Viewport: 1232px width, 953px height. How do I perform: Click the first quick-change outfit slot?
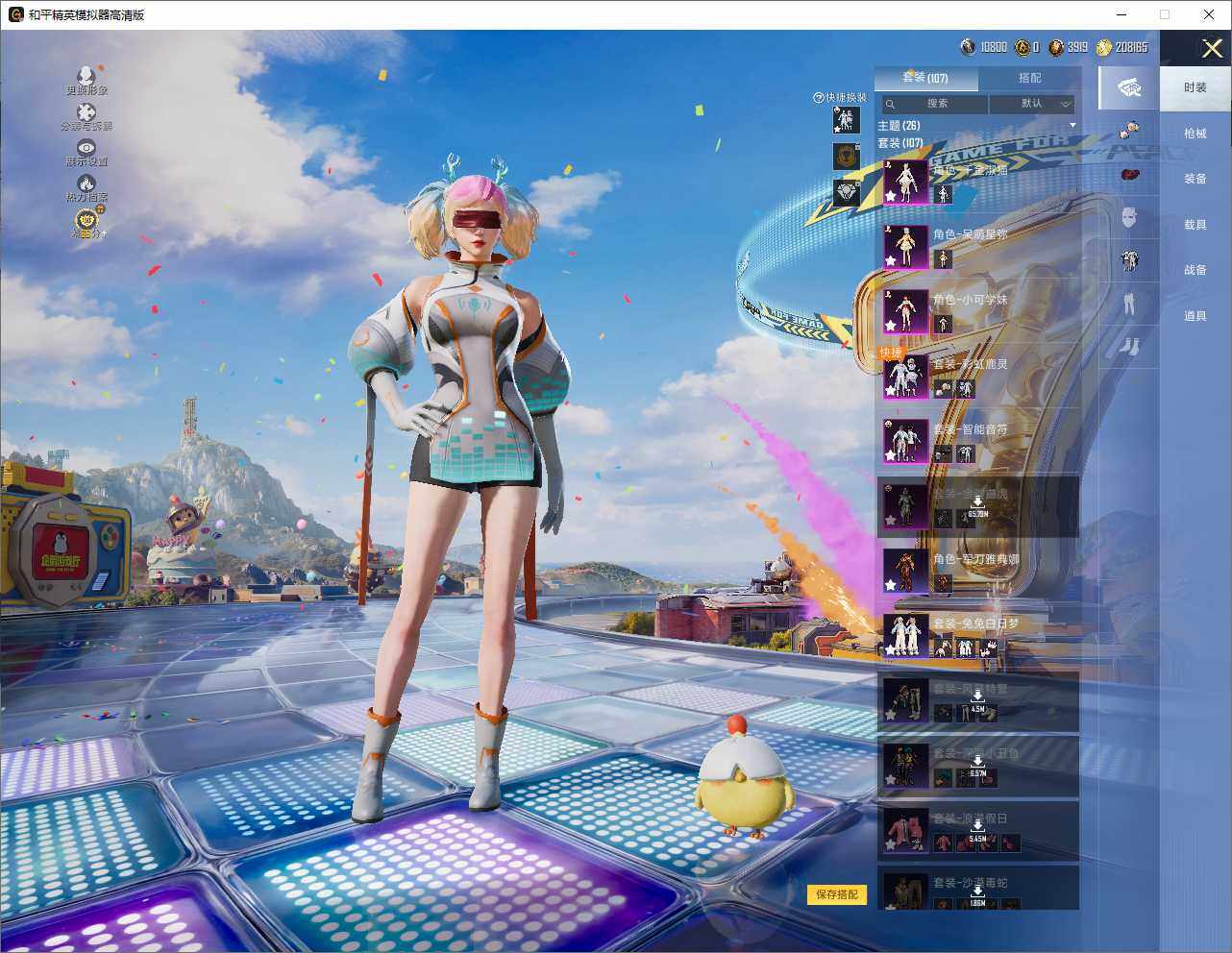click(846, 120)
